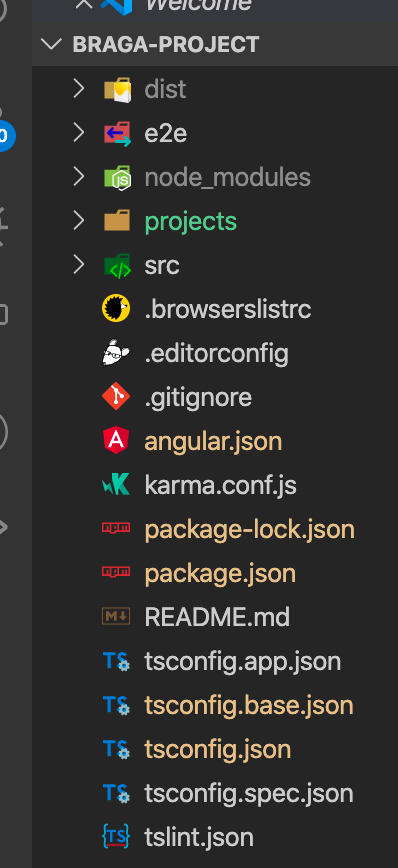Image resolution: width=398 pixels, height=868 pixels.
Task: Click the Angular icon beside angular.json
Action: point(116,441)
